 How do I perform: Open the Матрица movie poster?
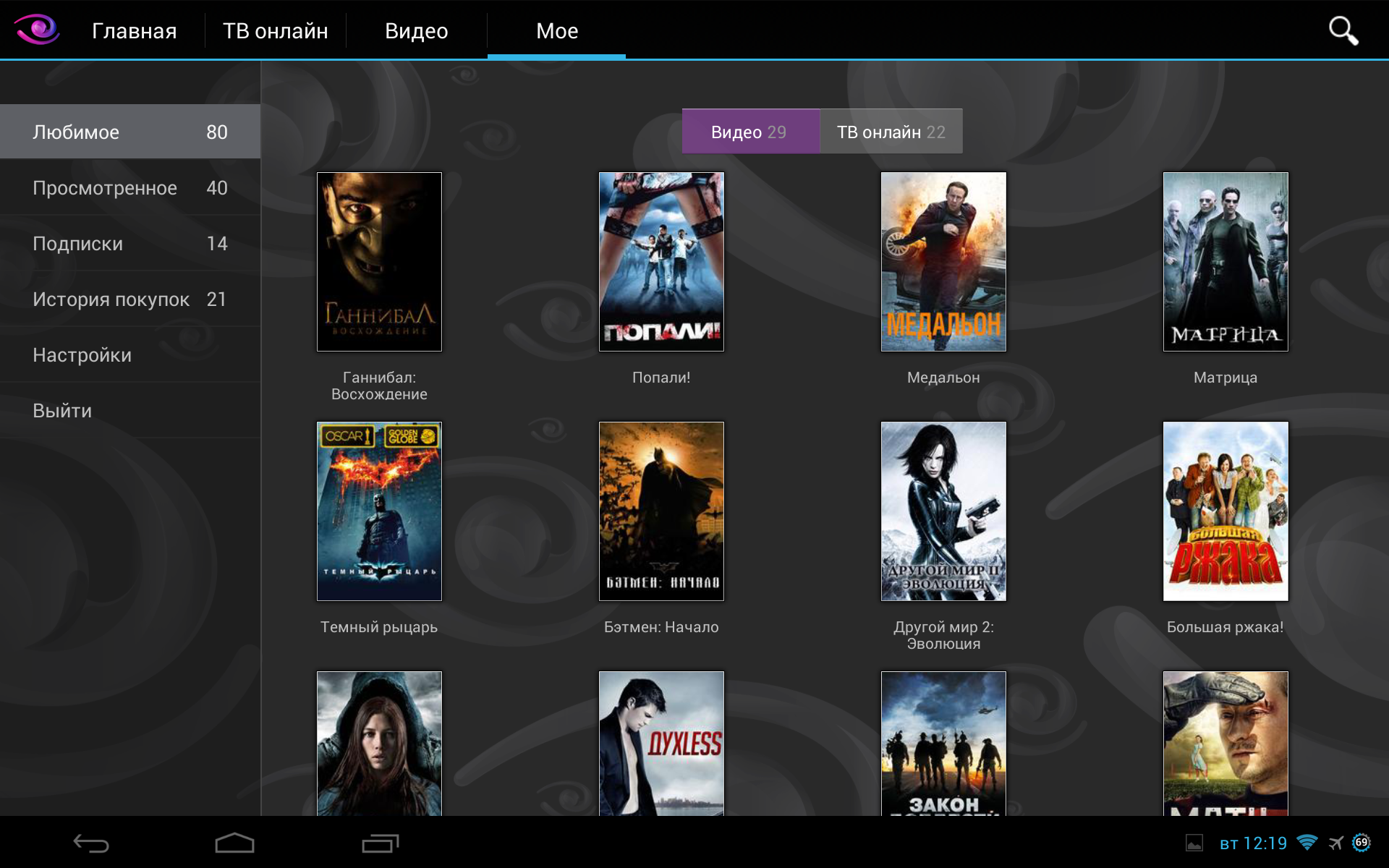click(1226, 262)
